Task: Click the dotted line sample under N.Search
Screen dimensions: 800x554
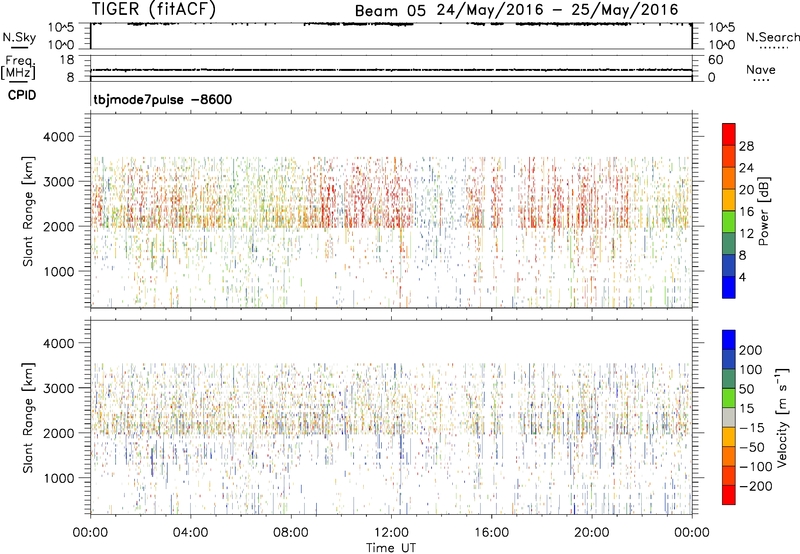Action: click(774, 48)
